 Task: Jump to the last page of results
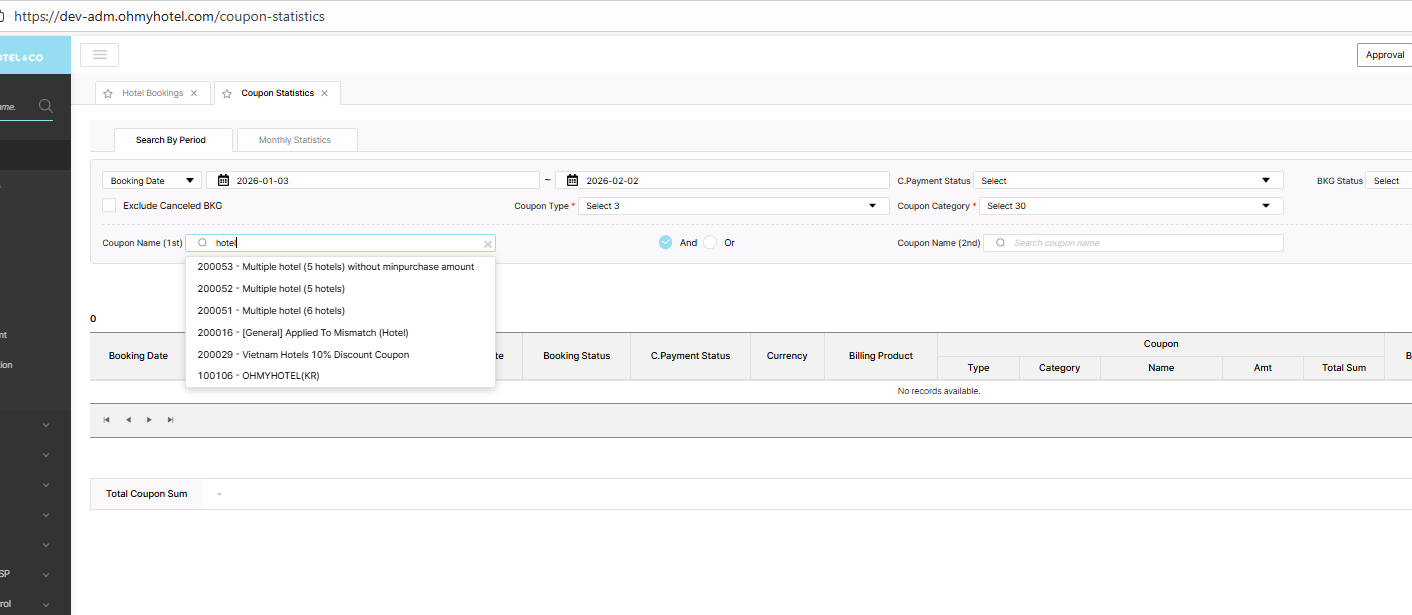[x=170, y=420]
